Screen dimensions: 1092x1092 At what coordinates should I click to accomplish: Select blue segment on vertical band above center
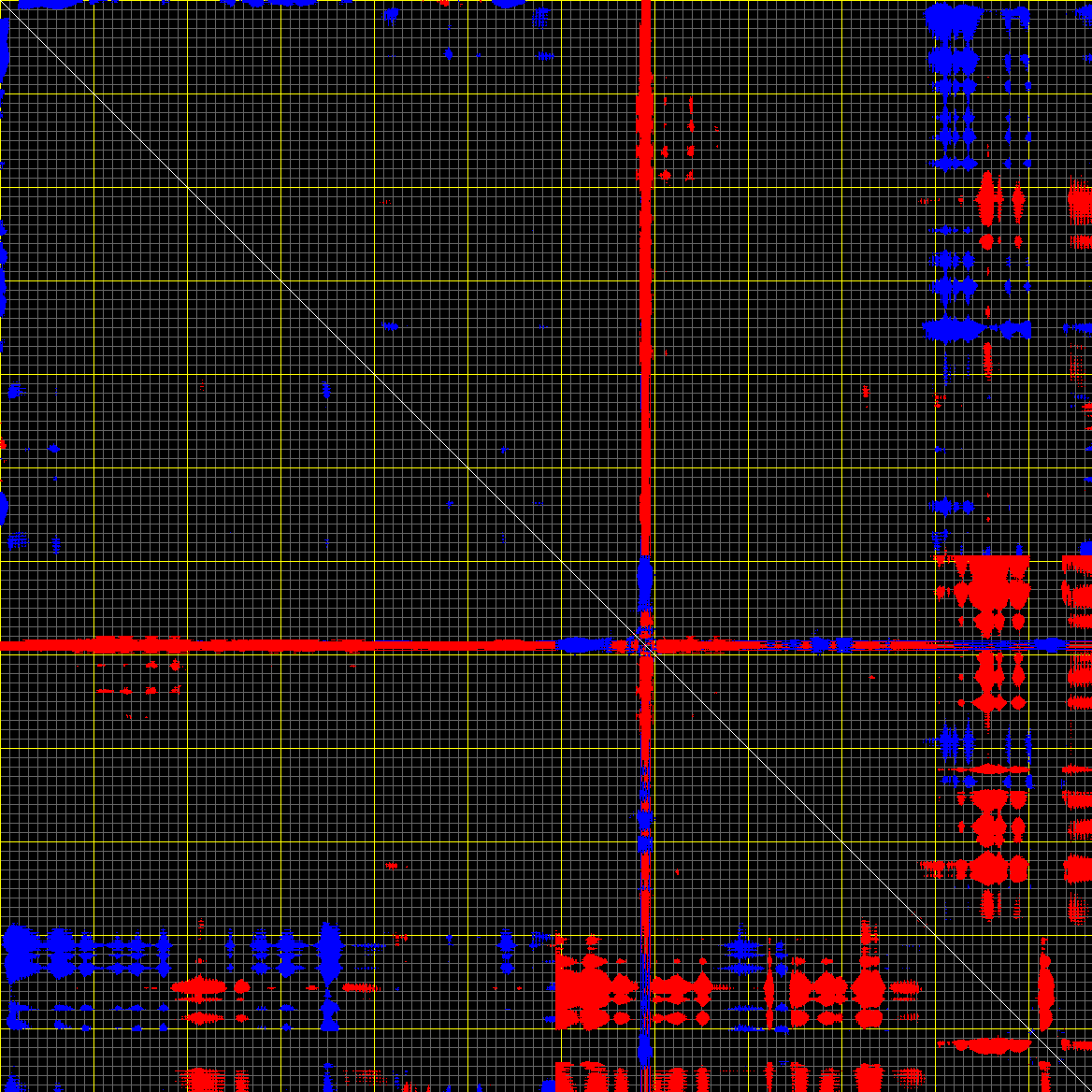pos(644,580)
